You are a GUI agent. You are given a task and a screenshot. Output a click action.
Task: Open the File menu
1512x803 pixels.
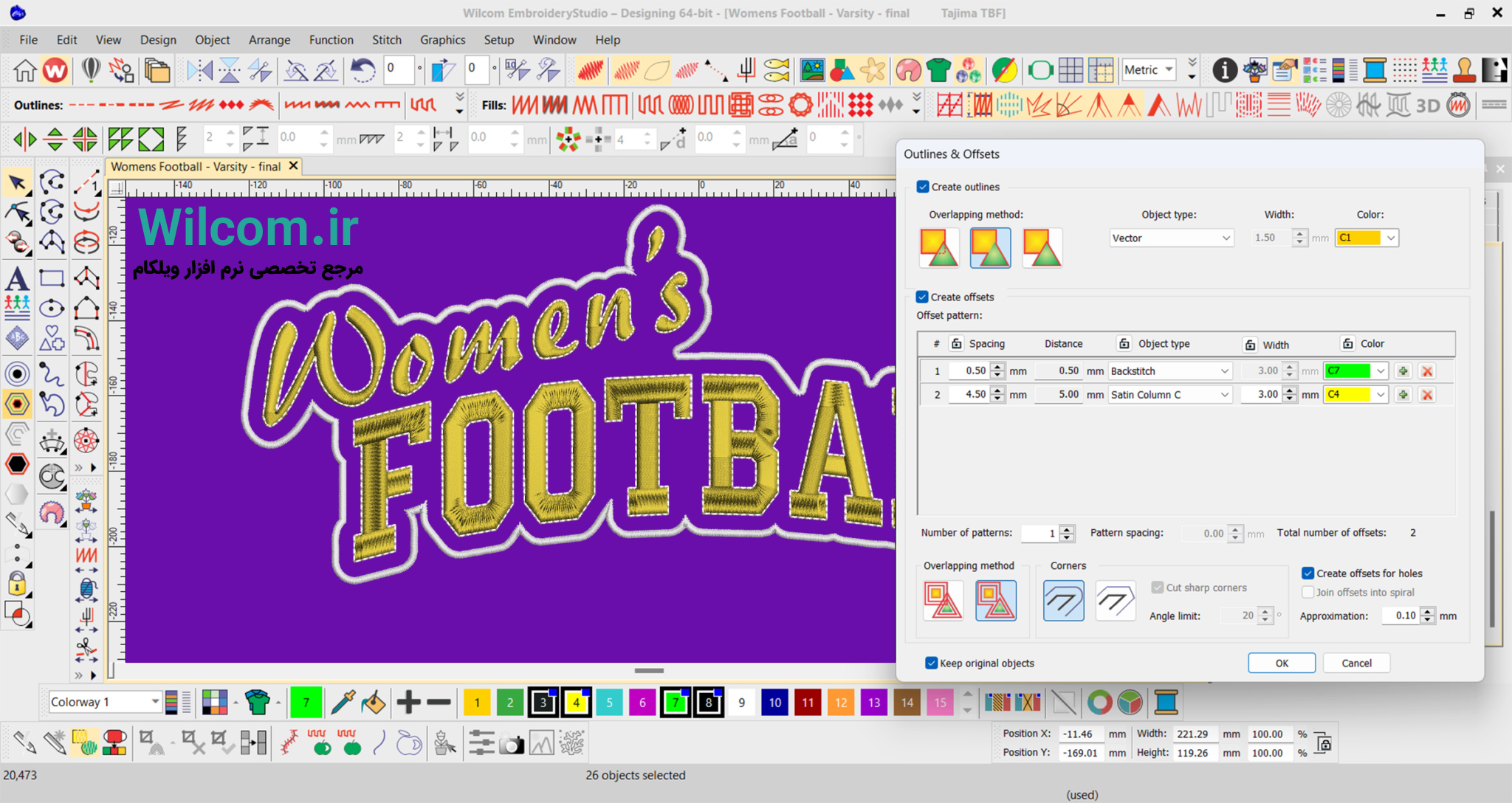tap(28, 40)
